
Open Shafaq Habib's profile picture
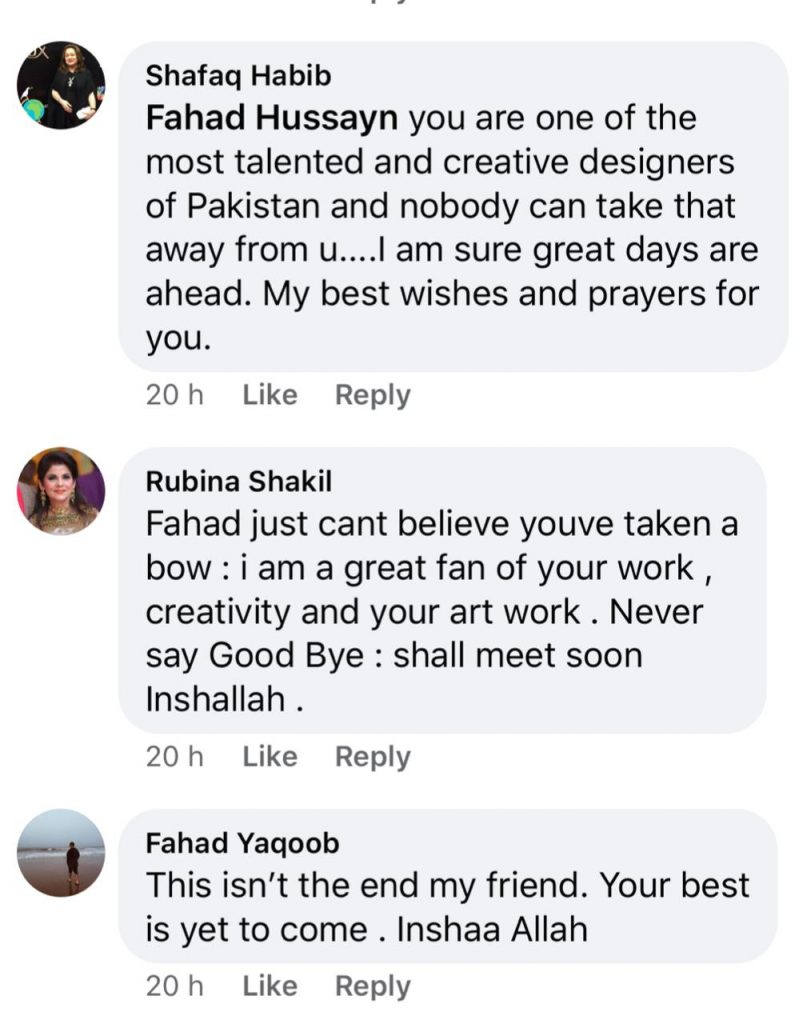(61, 85)
